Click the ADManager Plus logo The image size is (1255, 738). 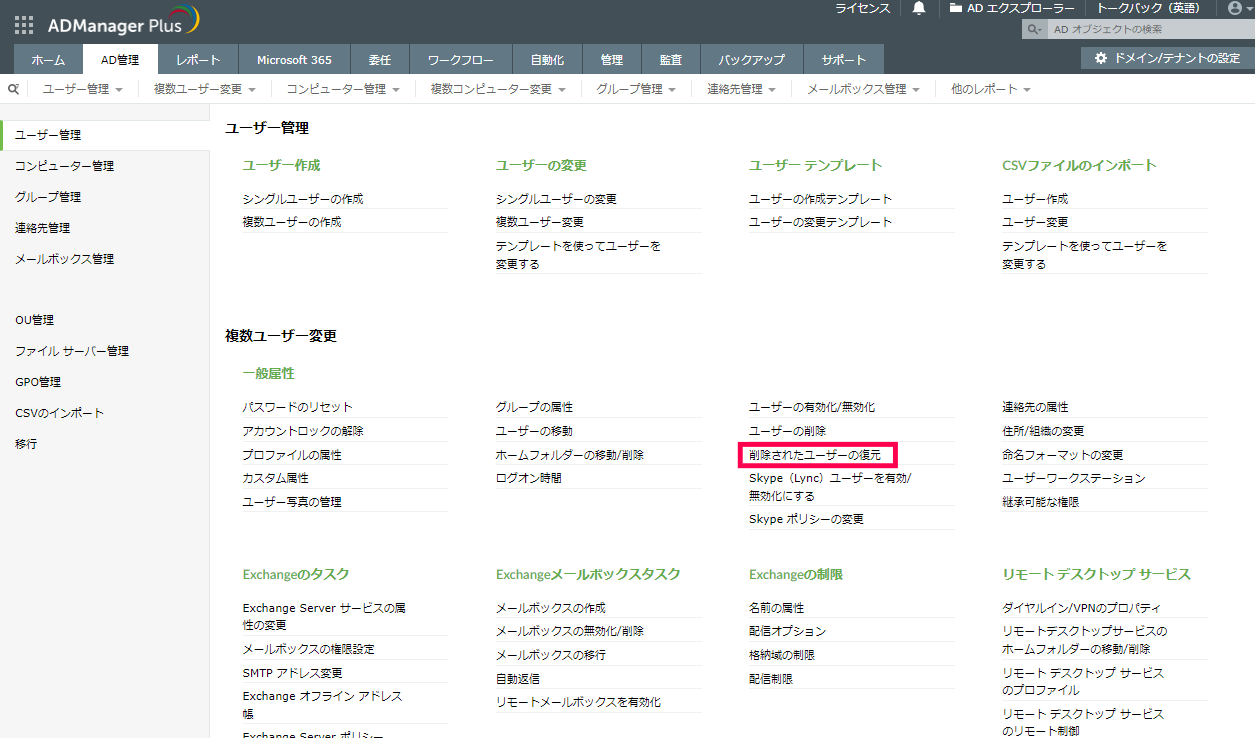[x=122, y=21]
